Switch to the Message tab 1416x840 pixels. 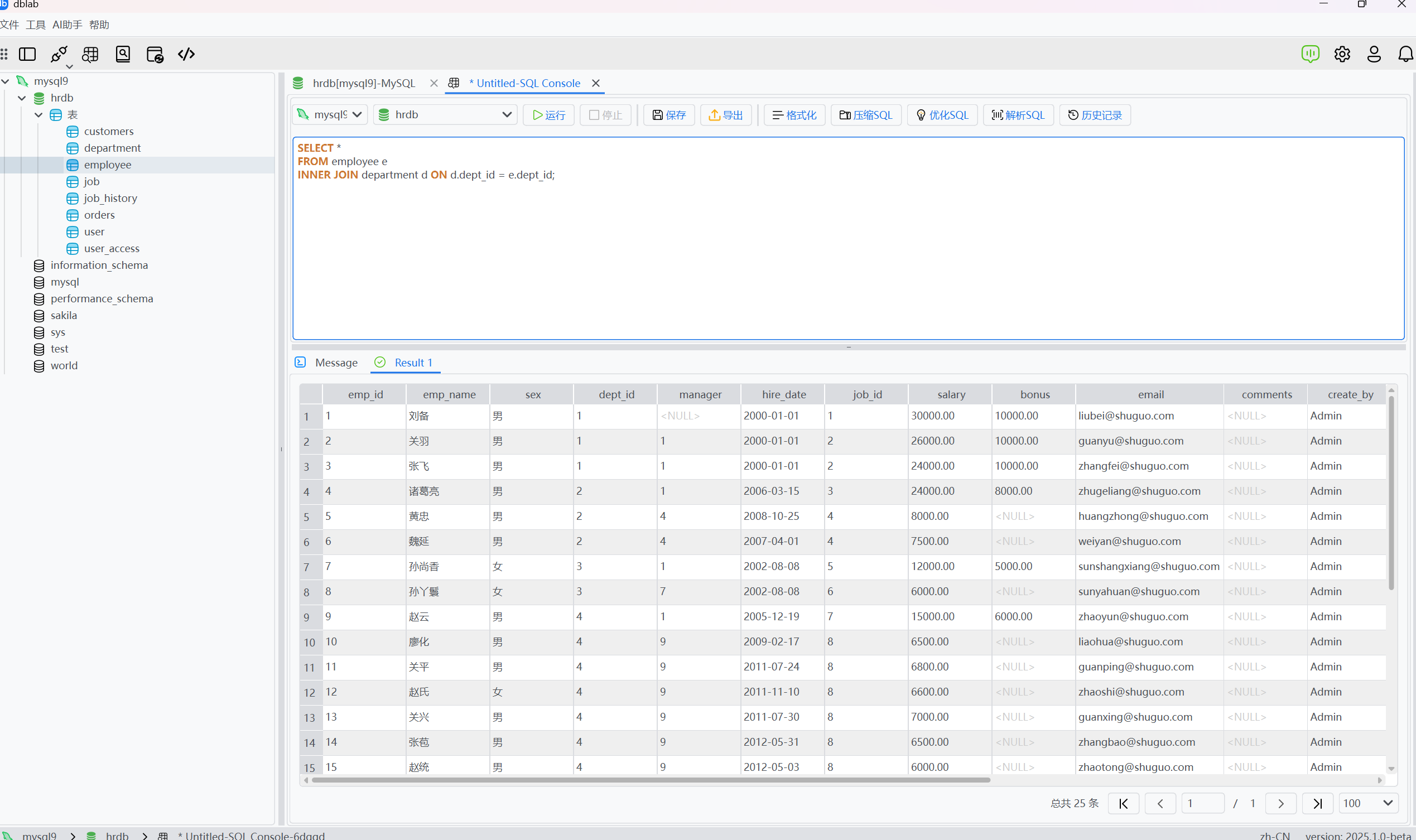click(336, 363)
